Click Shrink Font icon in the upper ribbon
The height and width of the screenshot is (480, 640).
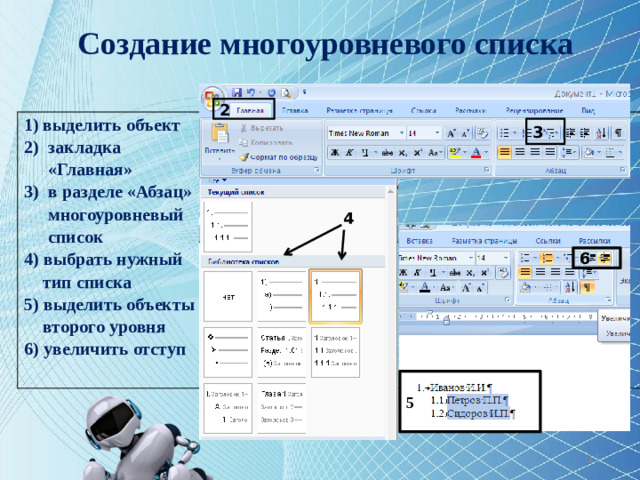coord(465,133)
